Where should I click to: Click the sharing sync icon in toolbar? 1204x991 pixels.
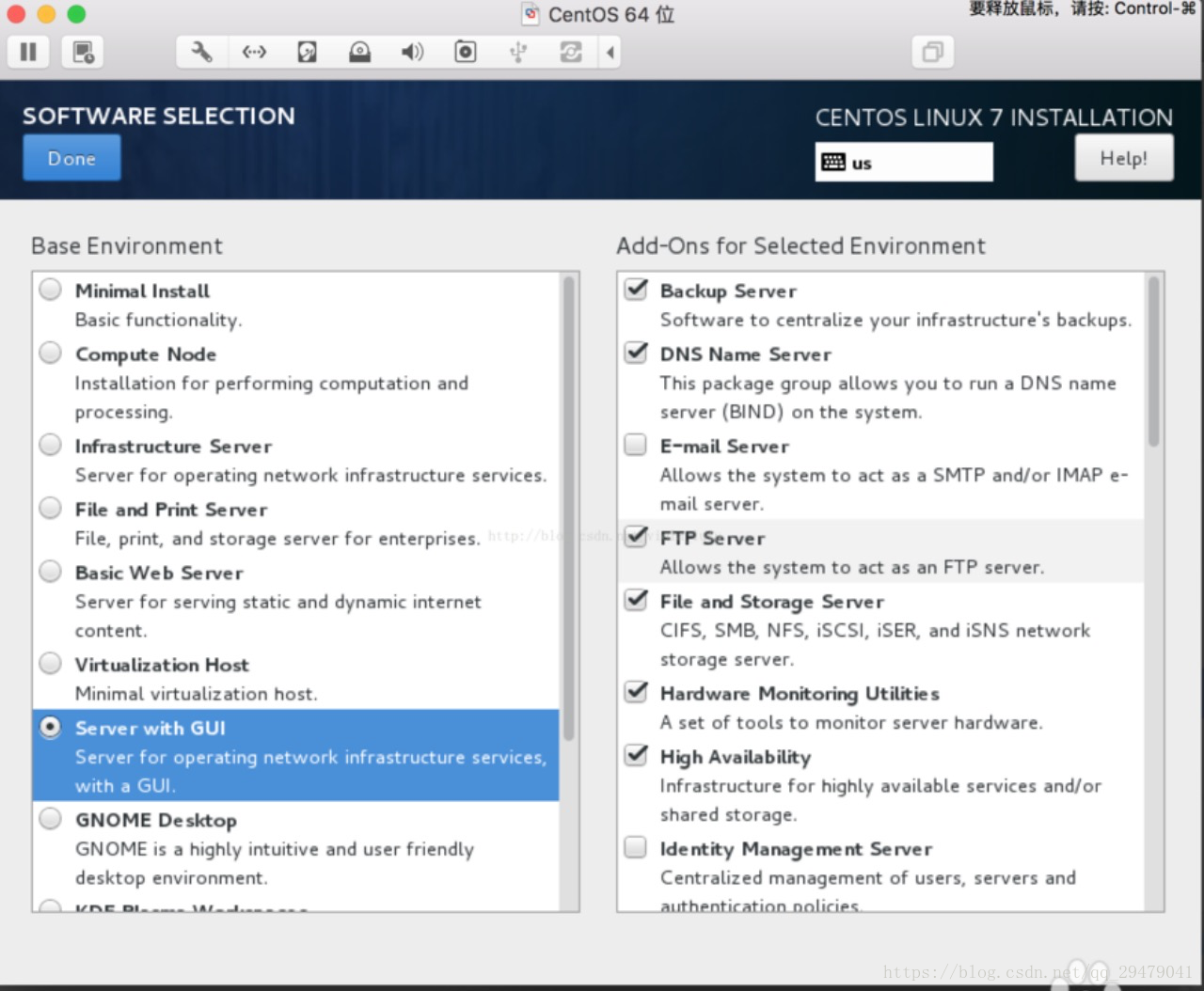coord(570,52)
